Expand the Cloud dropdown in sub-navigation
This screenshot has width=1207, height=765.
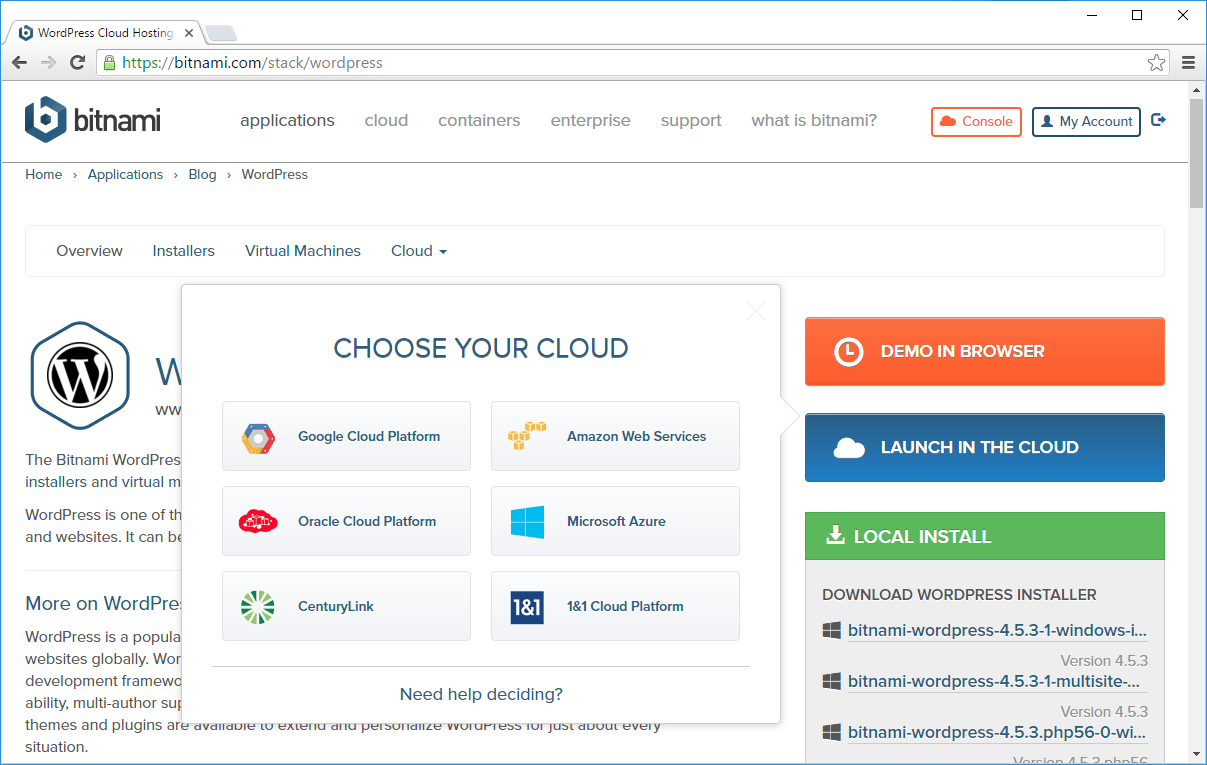pyautogui.click(x=419, y=251)
